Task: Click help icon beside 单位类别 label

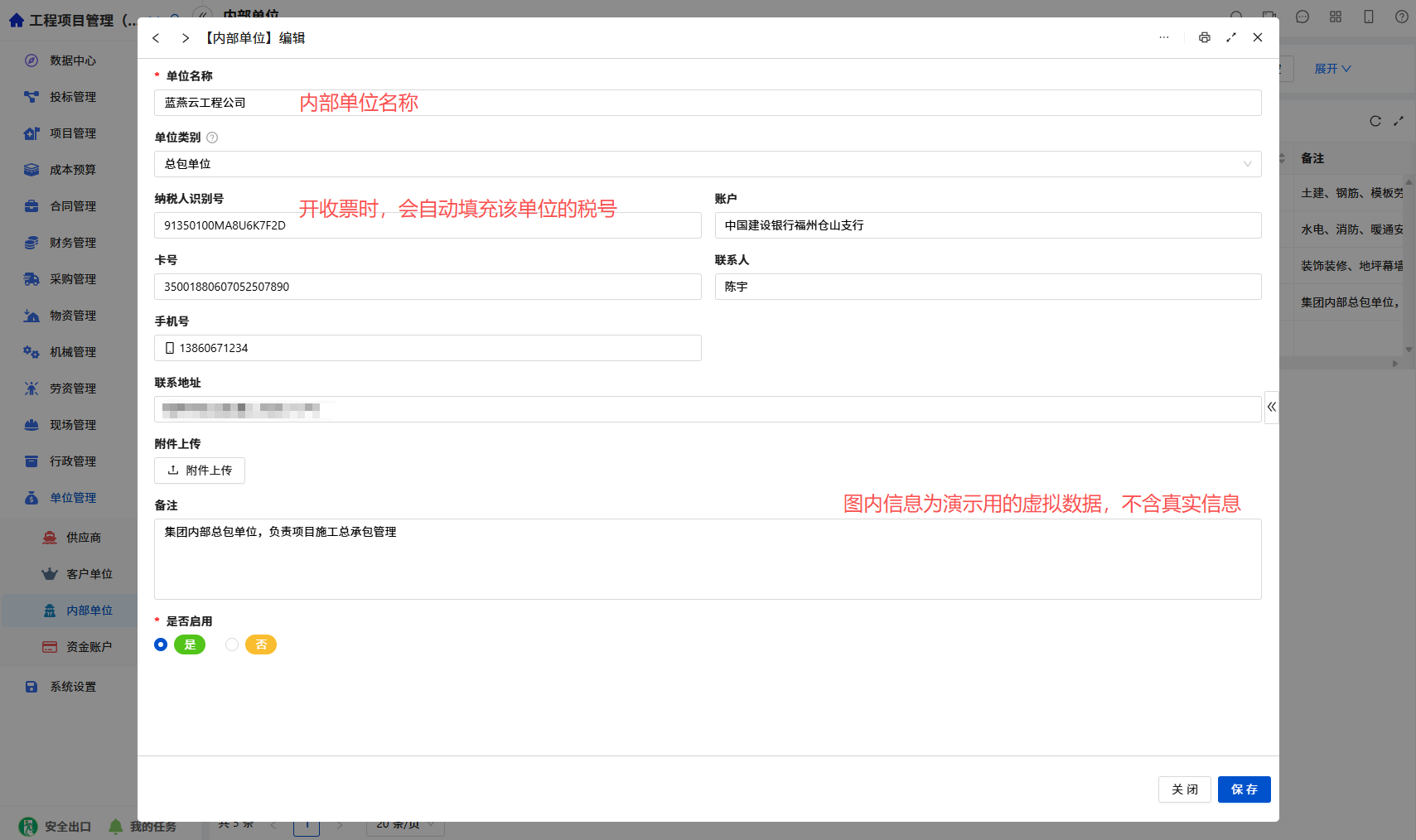Action: (212, 138)
